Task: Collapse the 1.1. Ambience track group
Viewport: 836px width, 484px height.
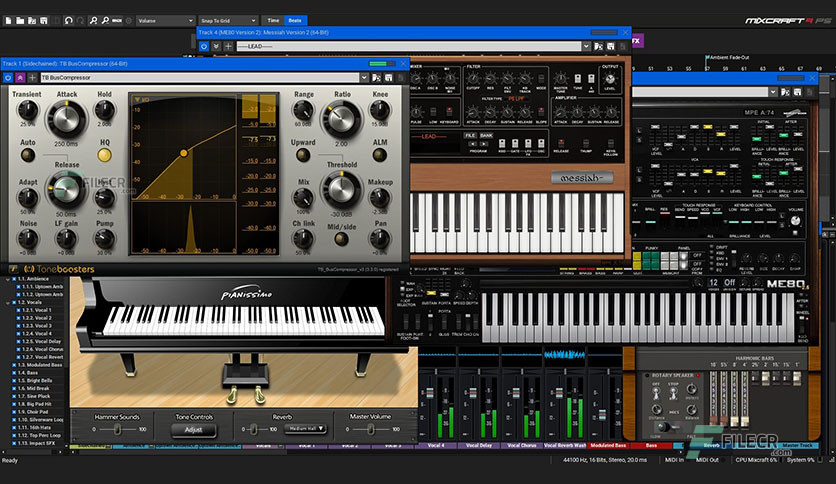Action: click(7, 279)
